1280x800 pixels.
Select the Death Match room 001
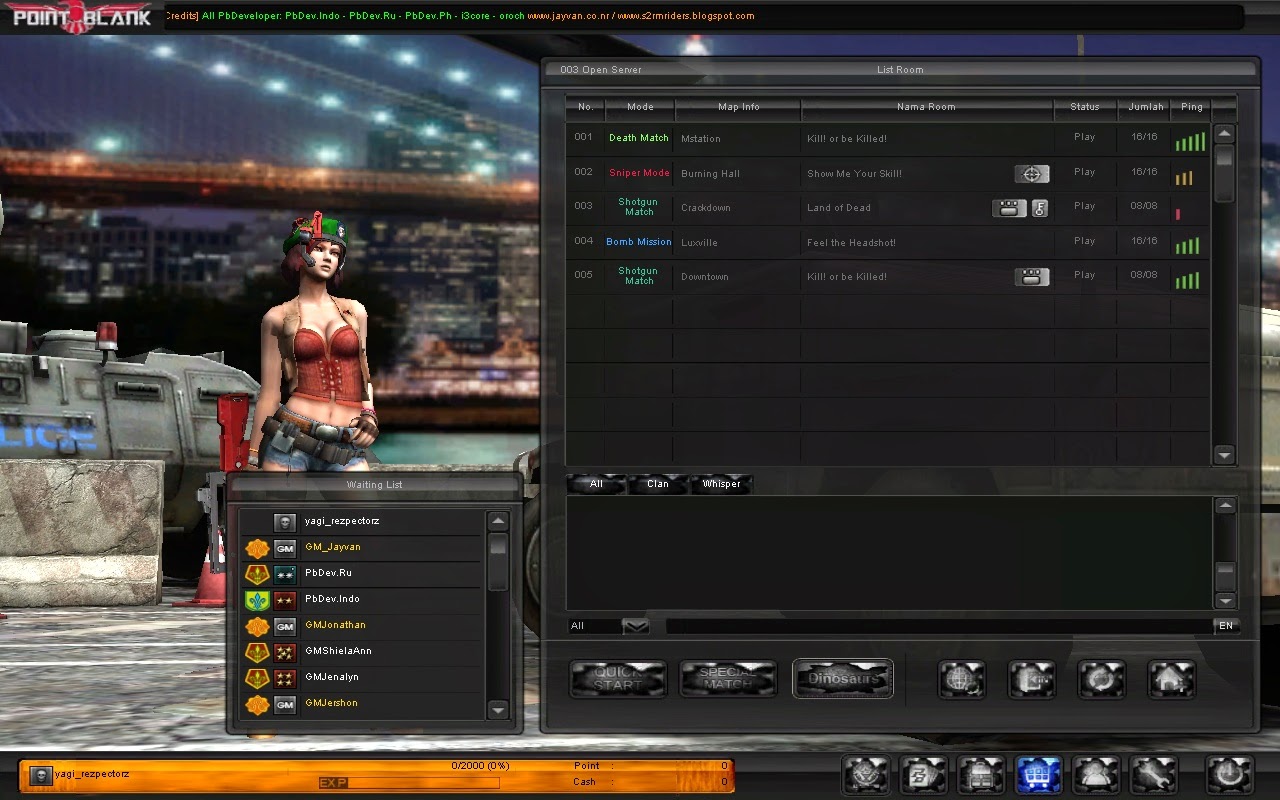pyautogui.click(x=887, y=139)
